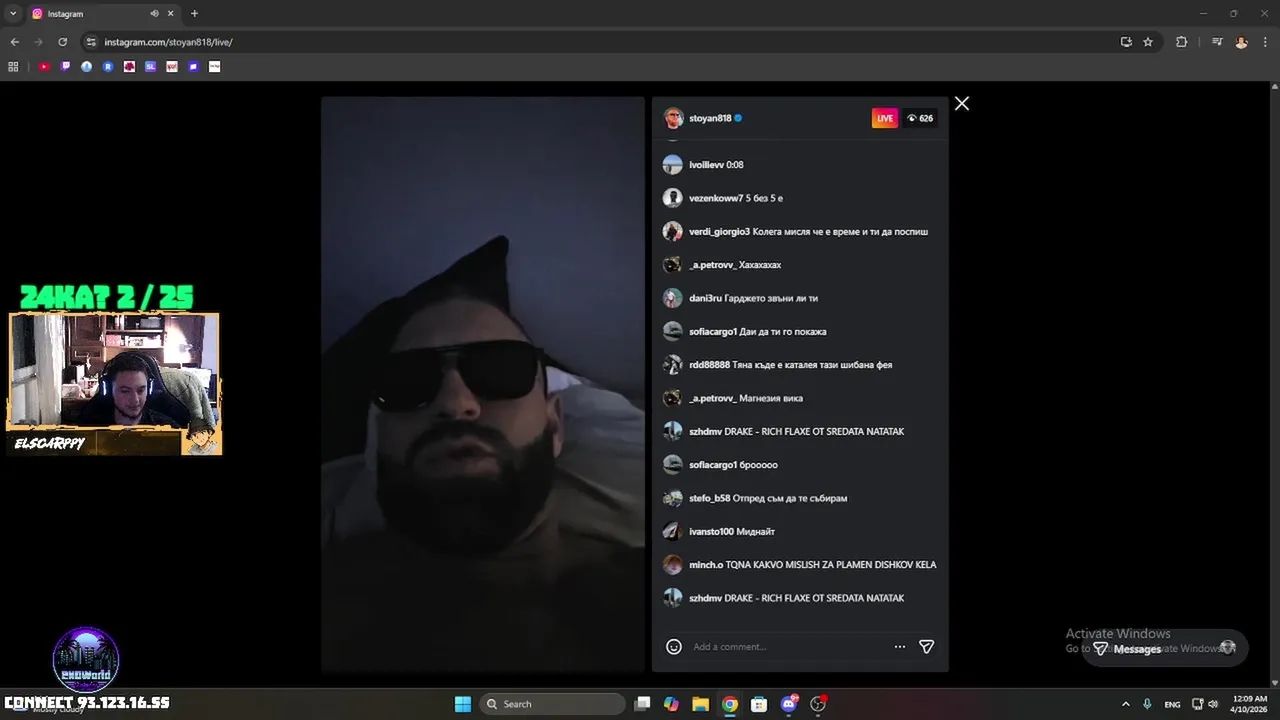
Task: Open Chrome profile avatar menu
Action: click(x=1241, y=42)
